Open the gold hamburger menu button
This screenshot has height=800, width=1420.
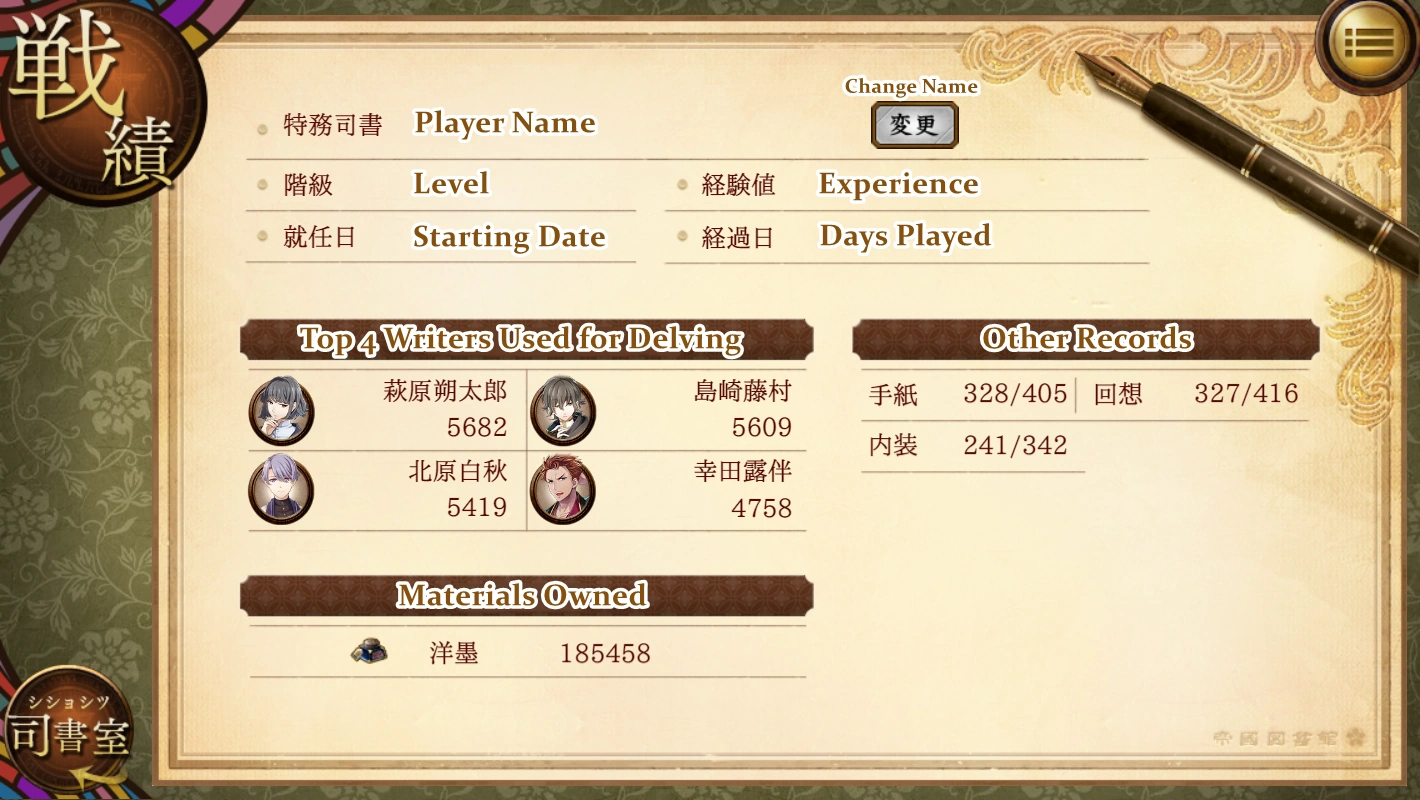[1369, 42]
